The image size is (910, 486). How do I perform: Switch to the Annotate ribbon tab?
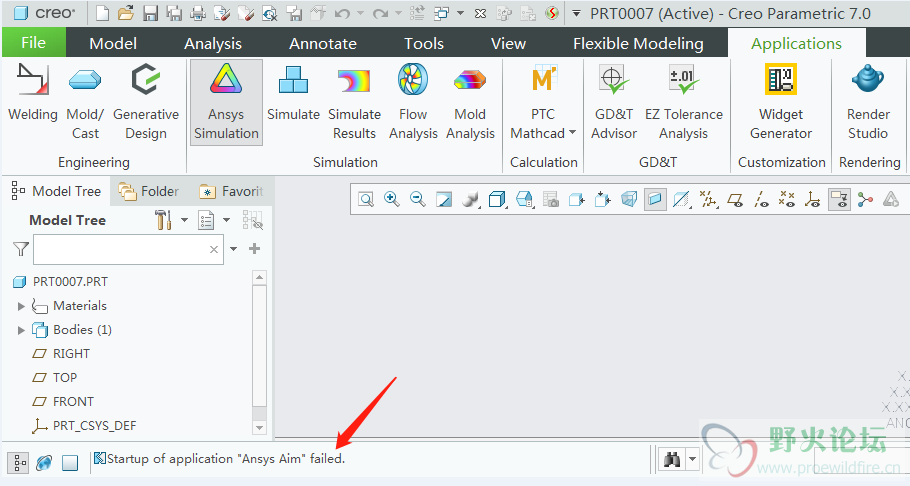[323, 44]
